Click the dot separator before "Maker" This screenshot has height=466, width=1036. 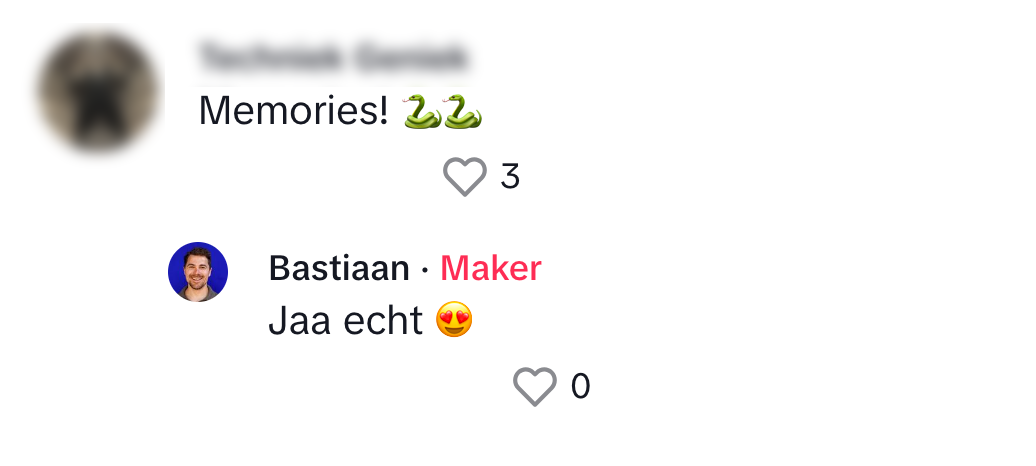coord(425,269)
